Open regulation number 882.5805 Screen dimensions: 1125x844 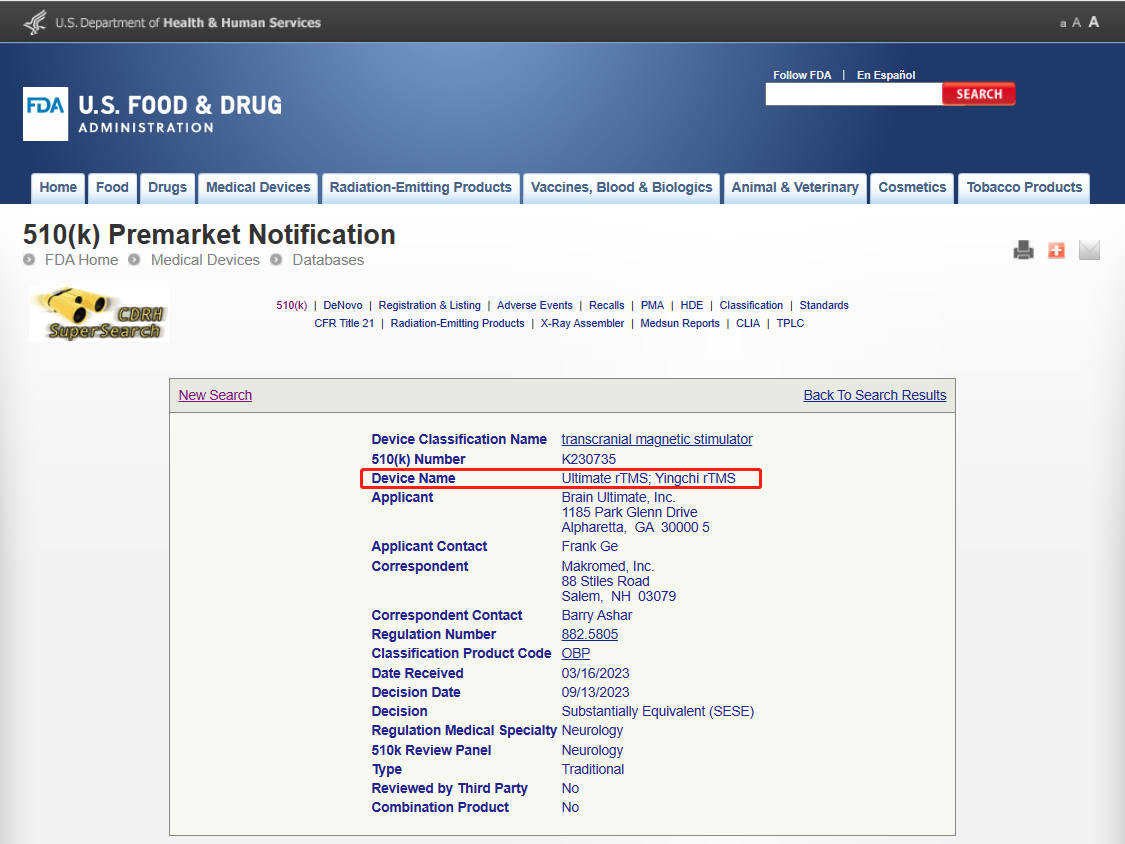[589, 634]
